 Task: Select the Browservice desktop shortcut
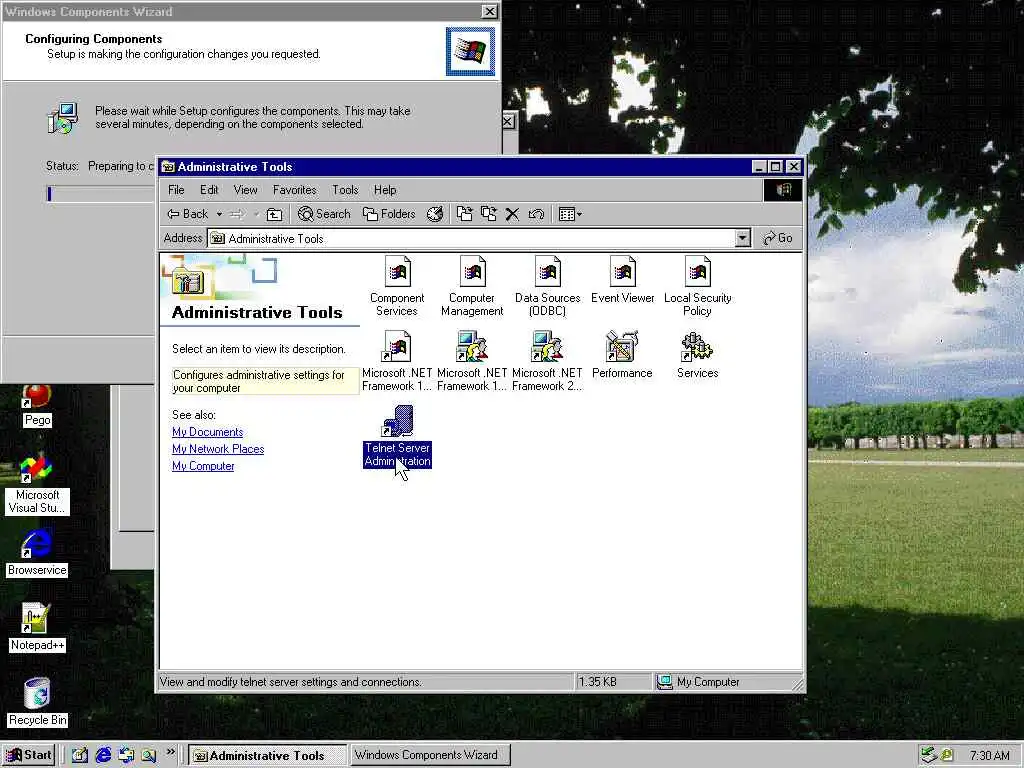(x=37, y=552)
